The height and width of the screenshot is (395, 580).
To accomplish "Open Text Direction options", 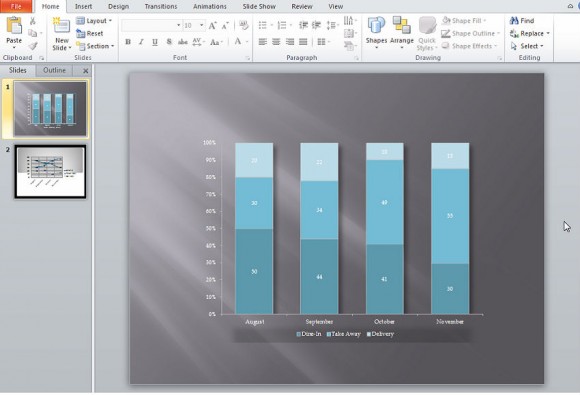I will [350, 21].
